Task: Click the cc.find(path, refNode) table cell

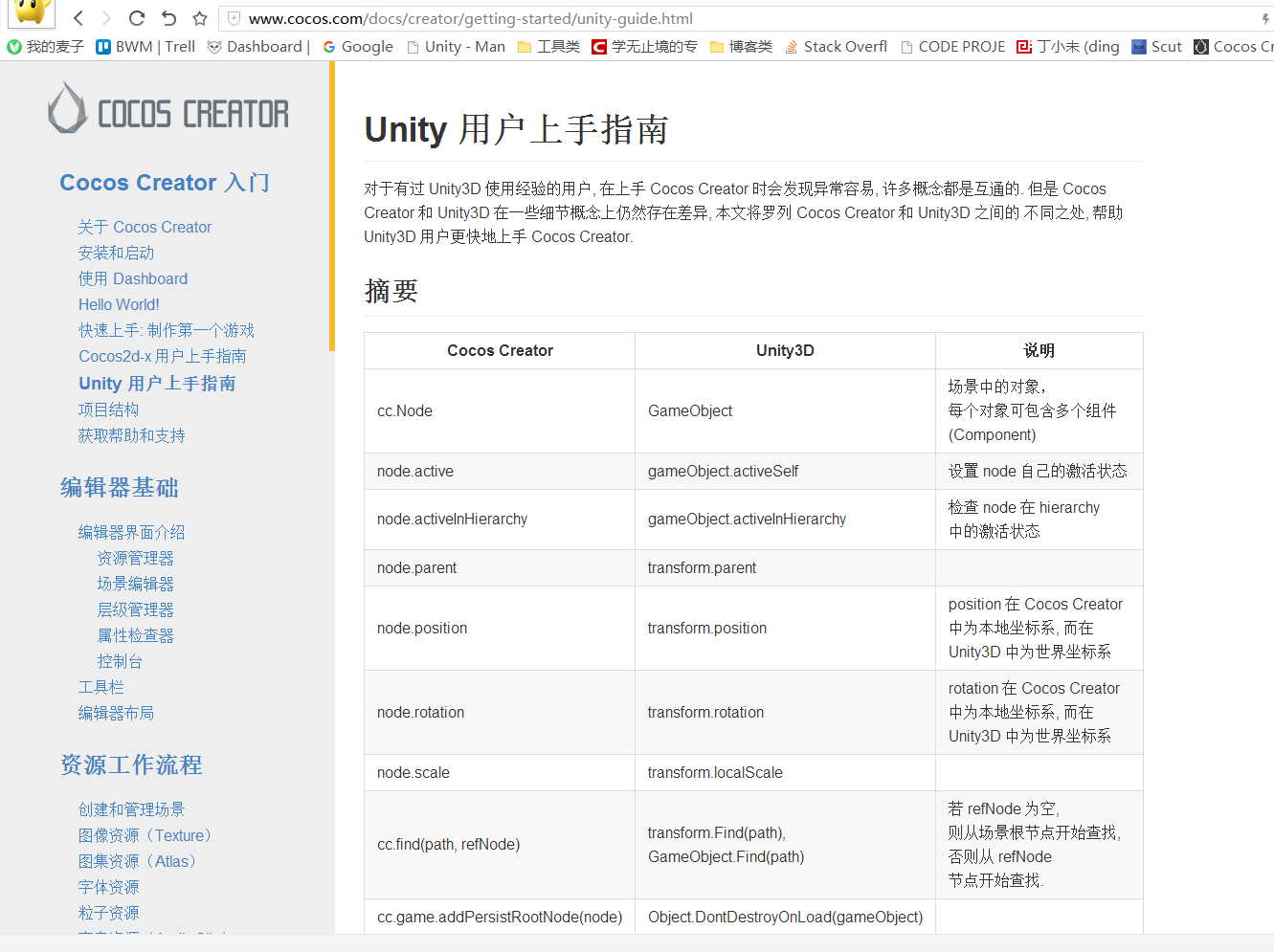Action: tap(500, 844)
